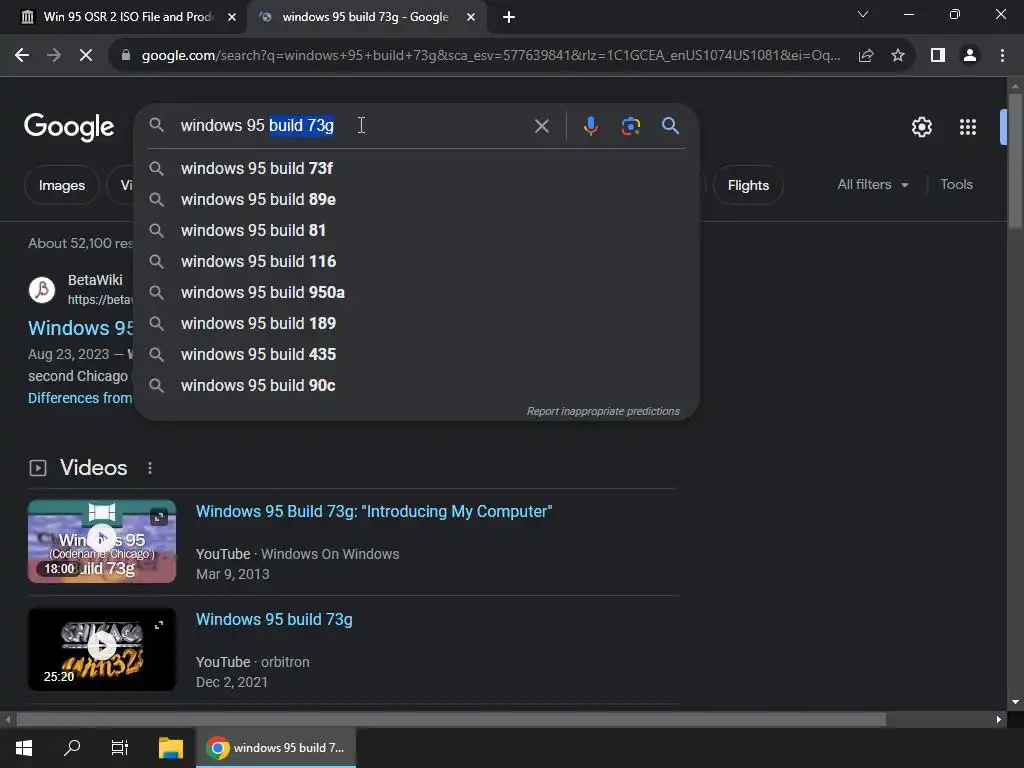Select the Images filter chip
The height and width of the screenshot is (768, 1024).
(x=61, y=185)
